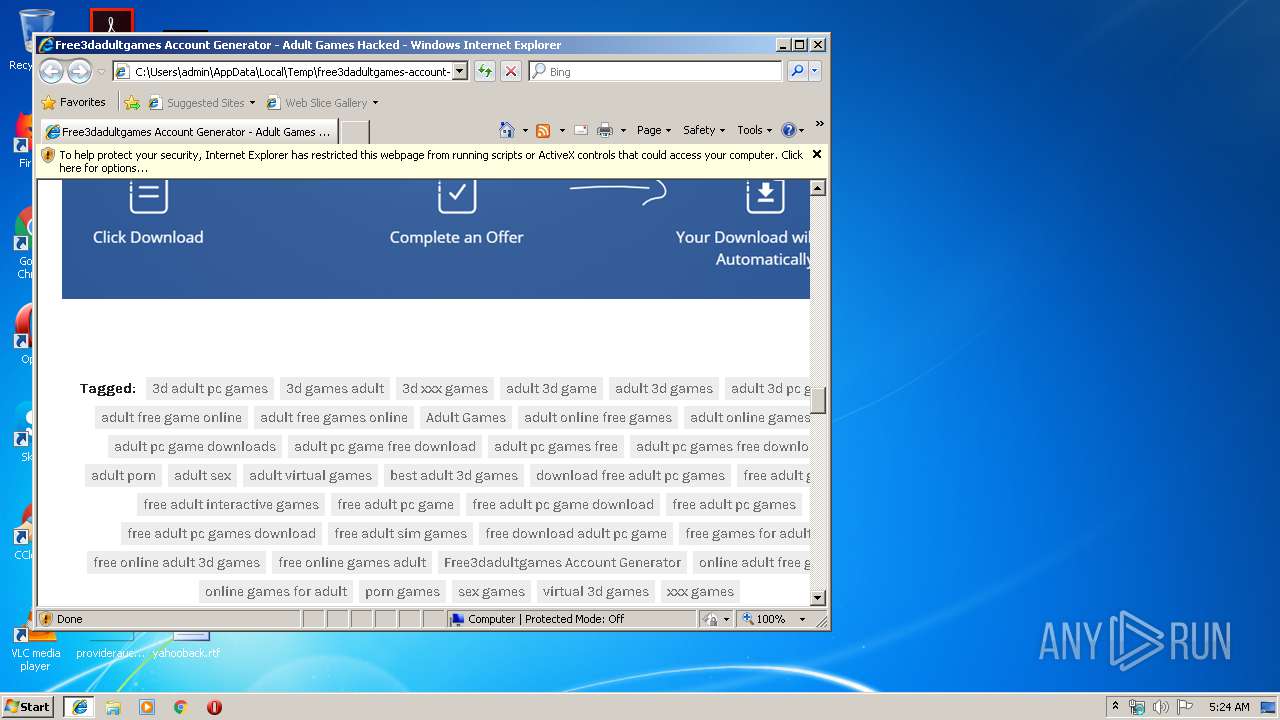Image resolution: width=1280 pixels, height=720 pixels.
Task: Click the Click Download step icon
Action: point(148,196)
